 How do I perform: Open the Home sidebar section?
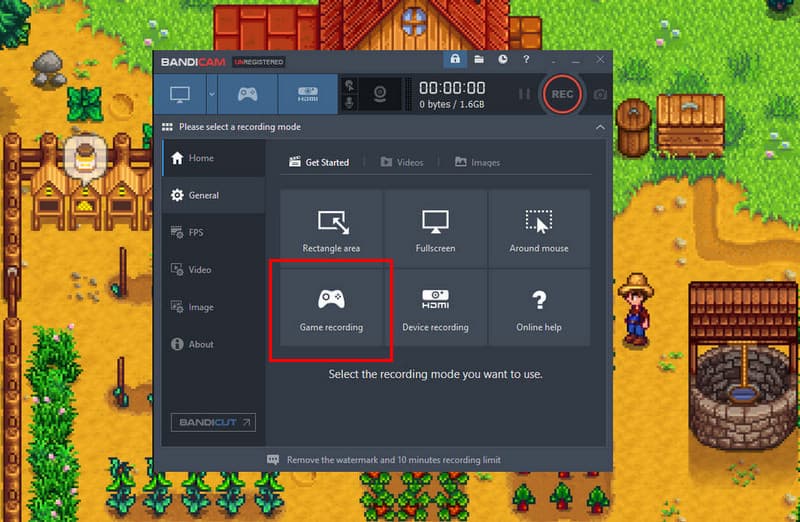tap(214, 158)
